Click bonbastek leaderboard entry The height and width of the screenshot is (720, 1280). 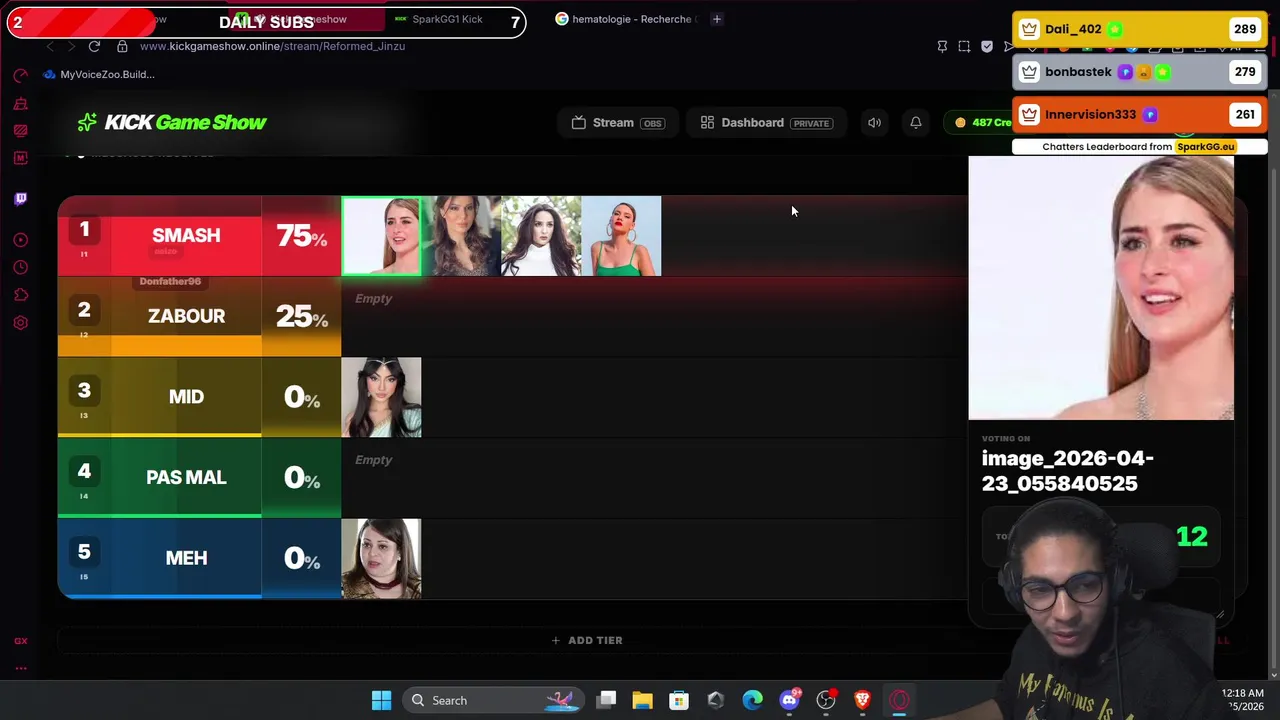tap(1140, 72)
